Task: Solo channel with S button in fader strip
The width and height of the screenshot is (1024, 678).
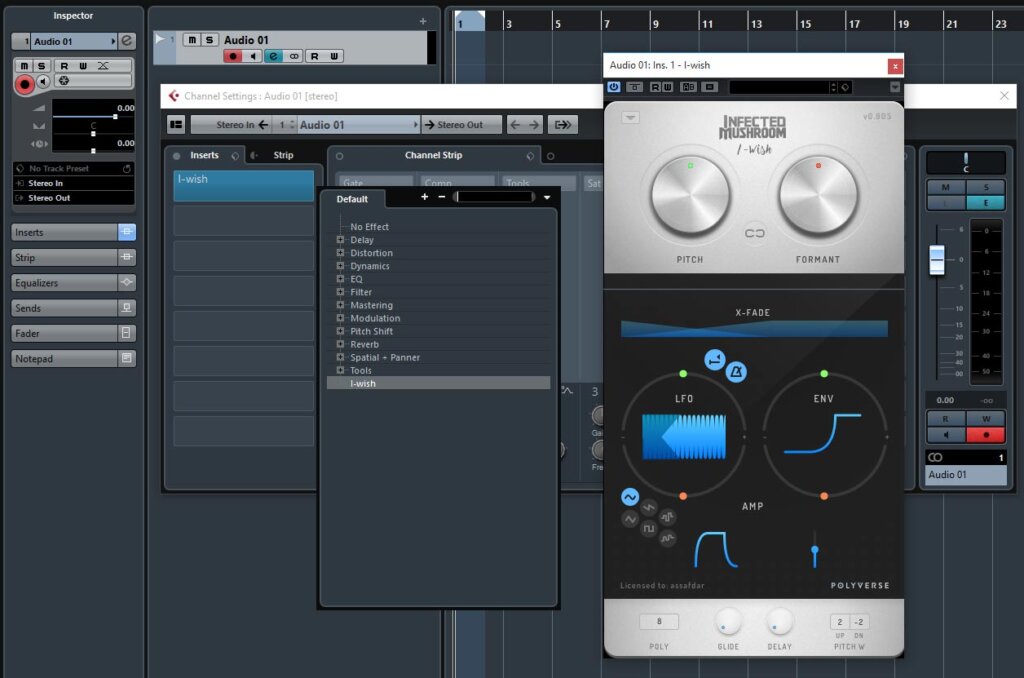Action: 986,187
